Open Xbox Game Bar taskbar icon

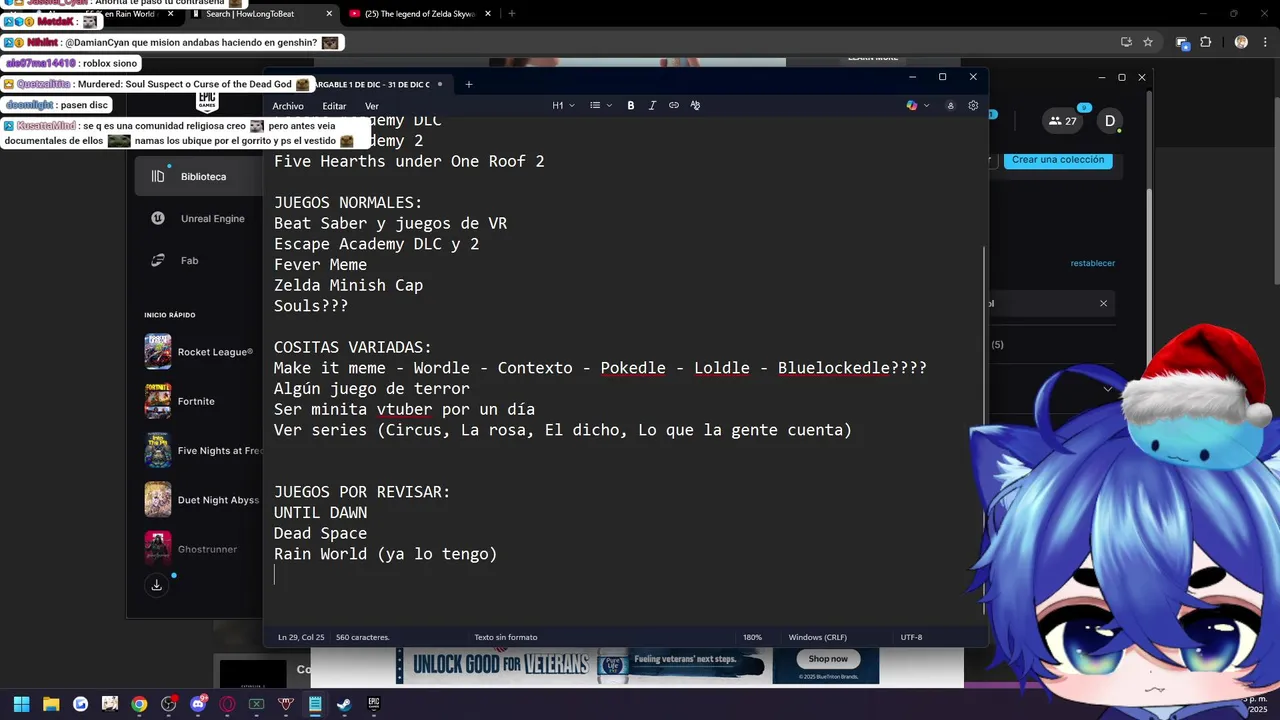point(256,704)
